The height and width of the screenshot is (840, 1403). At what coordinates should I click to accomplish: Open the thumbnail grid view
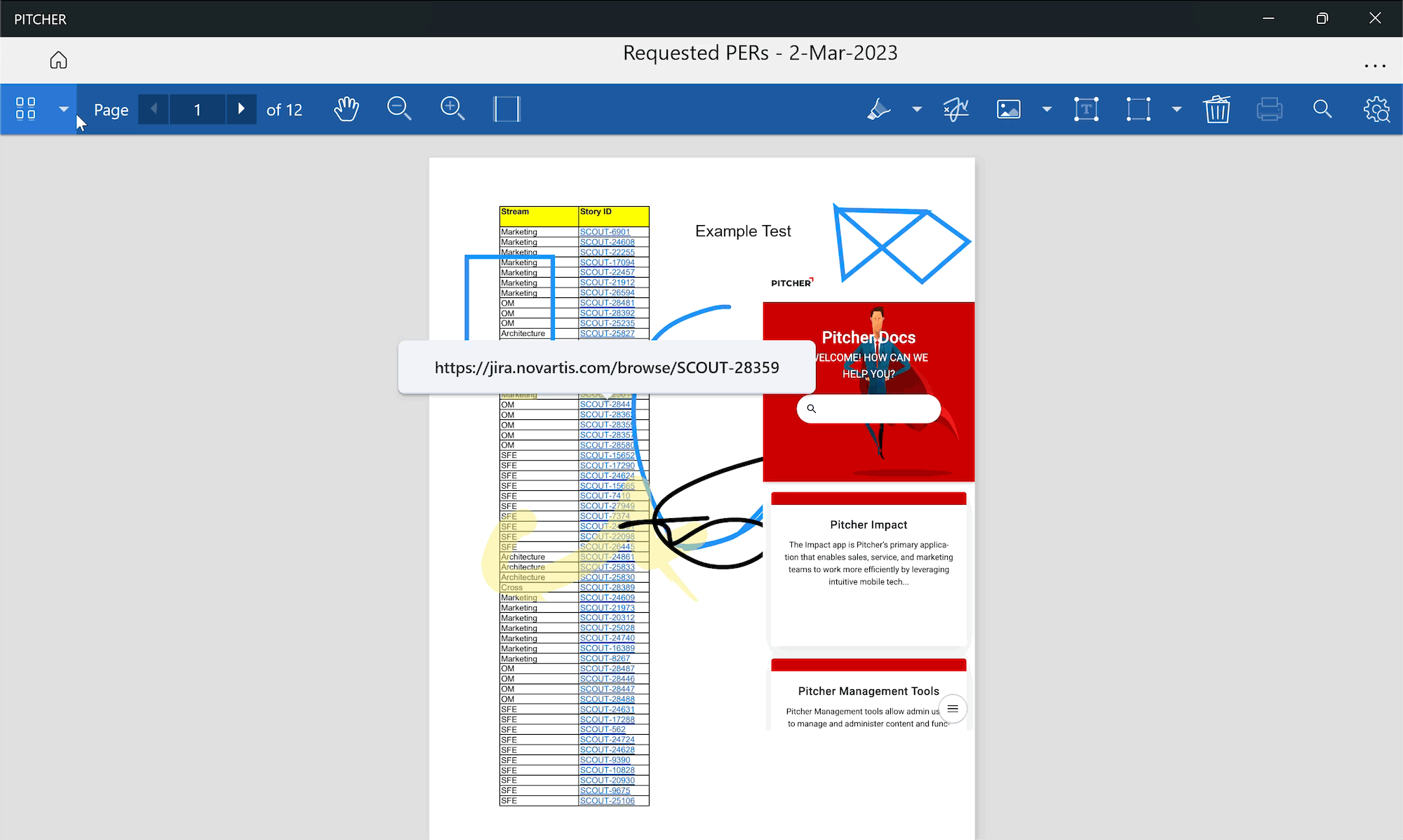[26, 109]
